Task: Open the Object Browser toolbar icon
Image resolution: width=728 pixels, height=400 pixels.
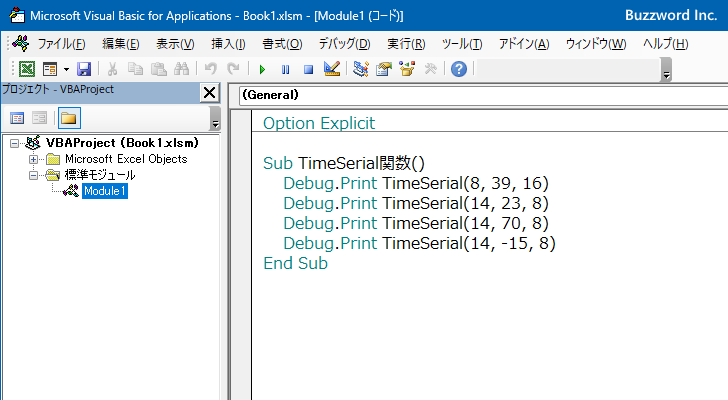Action: point(407,69)
